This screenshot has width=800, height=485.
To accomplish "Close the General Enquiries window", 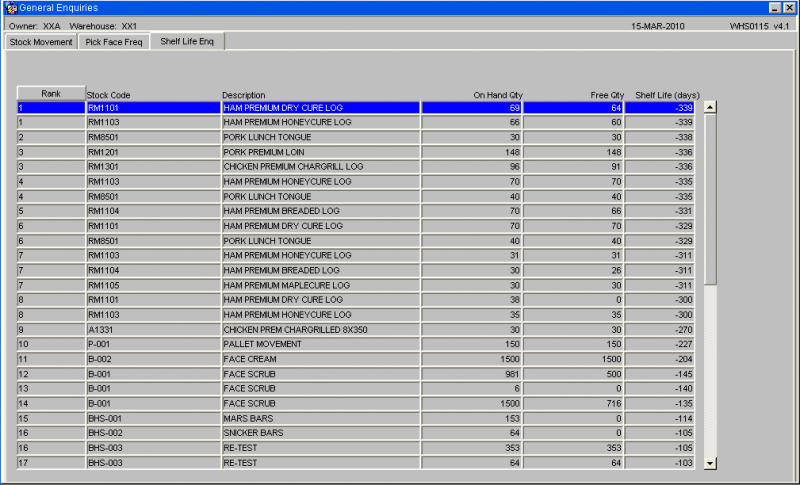I will click(789, 8).
